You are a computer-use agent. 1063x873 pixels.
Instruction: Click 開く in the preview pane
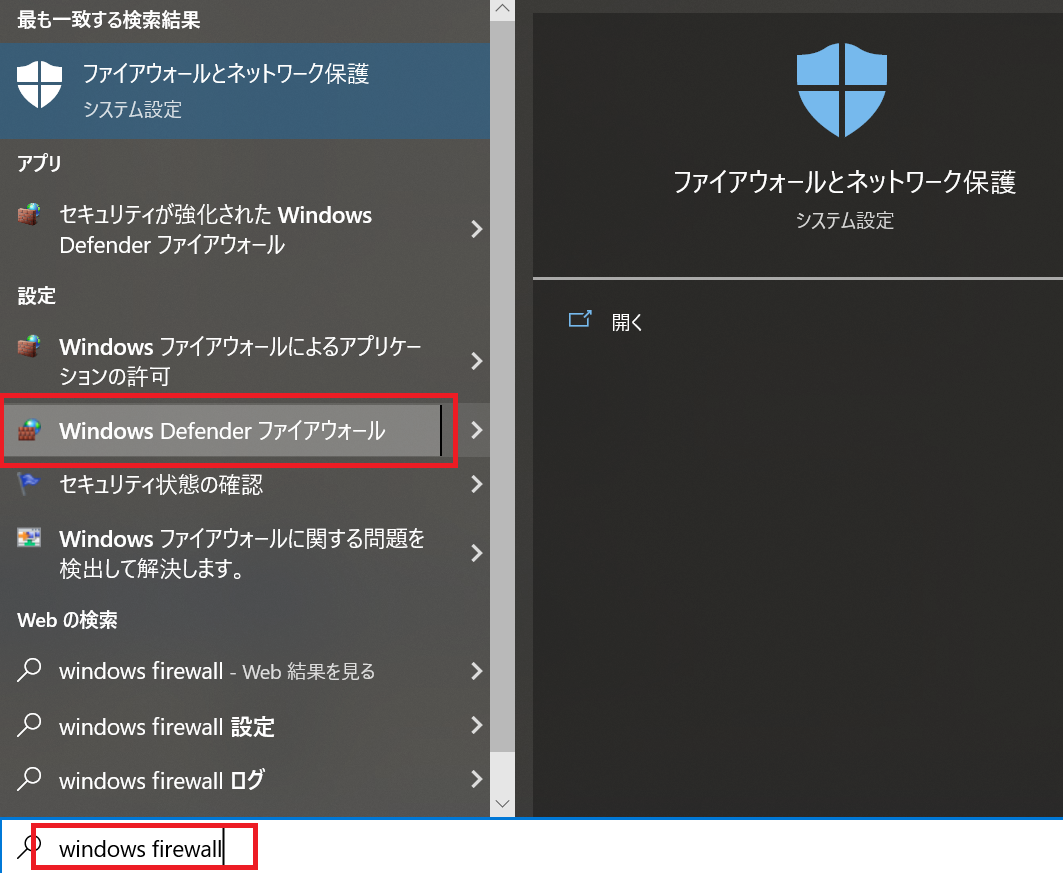(626, 322)
